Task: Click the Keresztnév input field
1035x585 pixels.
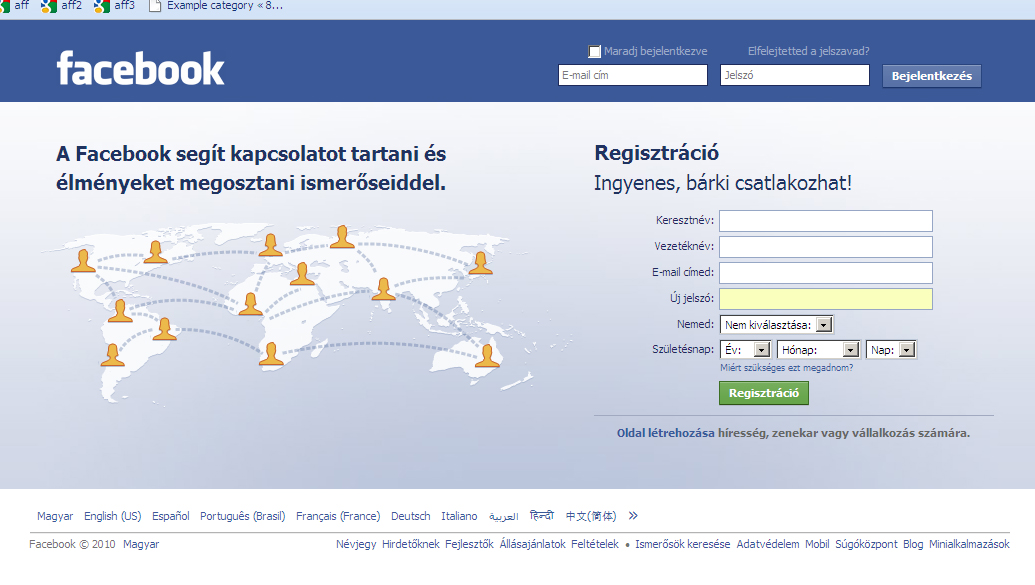Action: 826,221
